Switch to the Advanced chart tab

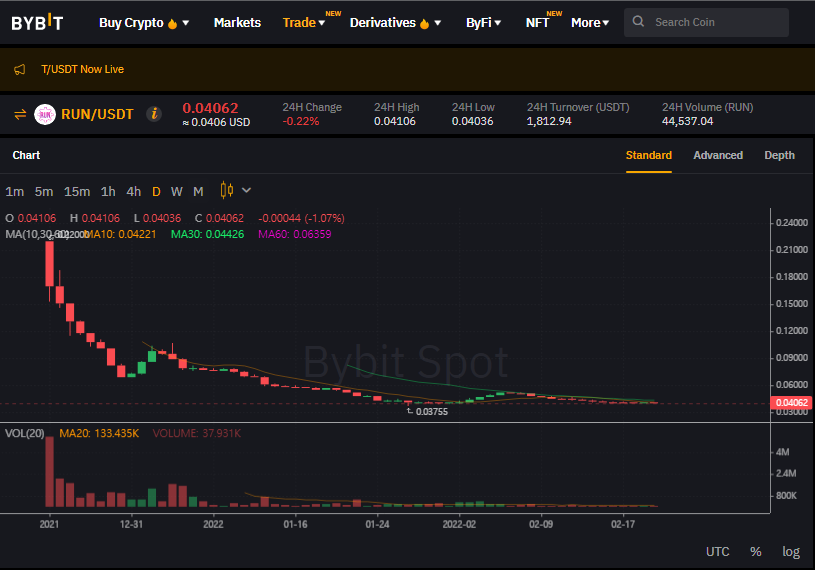718,155
